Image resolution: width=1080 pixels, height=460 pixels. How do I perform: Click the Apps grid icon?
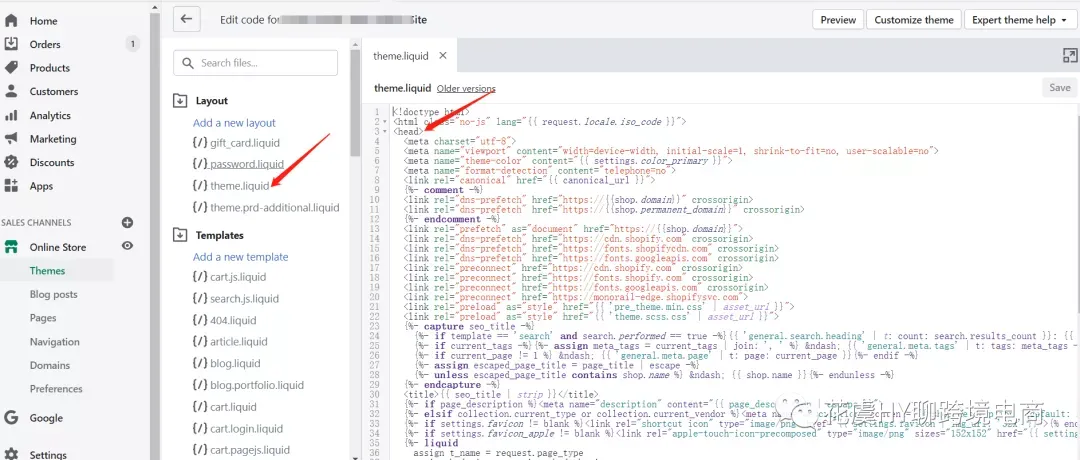[x=11, y=186]
